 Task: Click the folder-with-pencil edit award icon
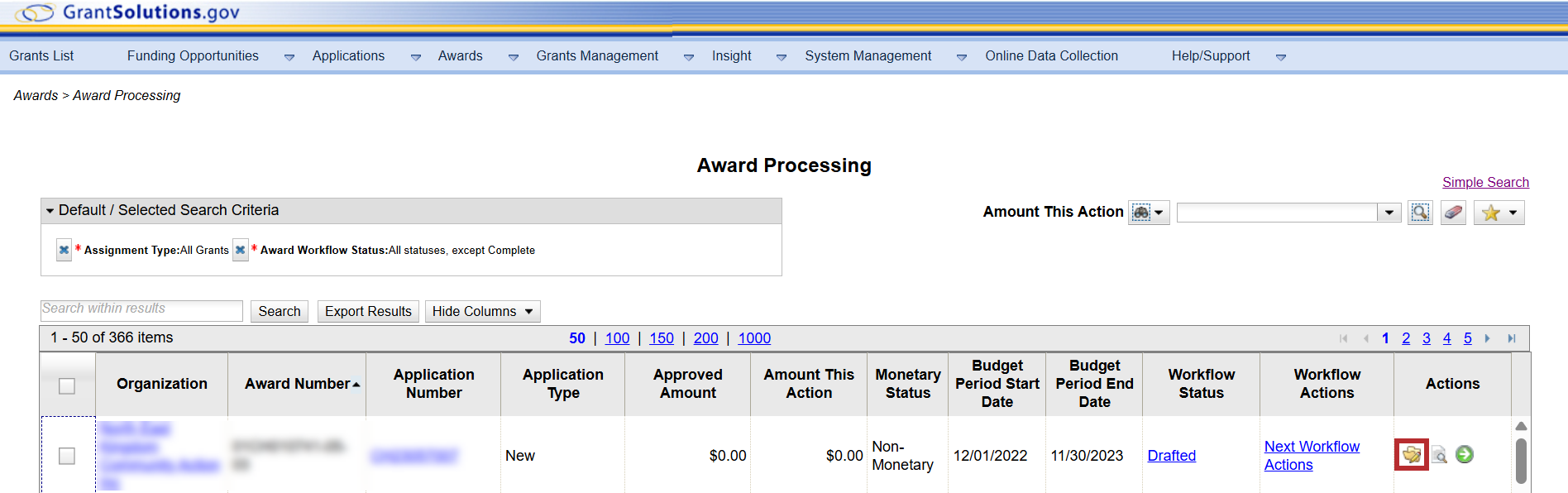point(1411,455)
